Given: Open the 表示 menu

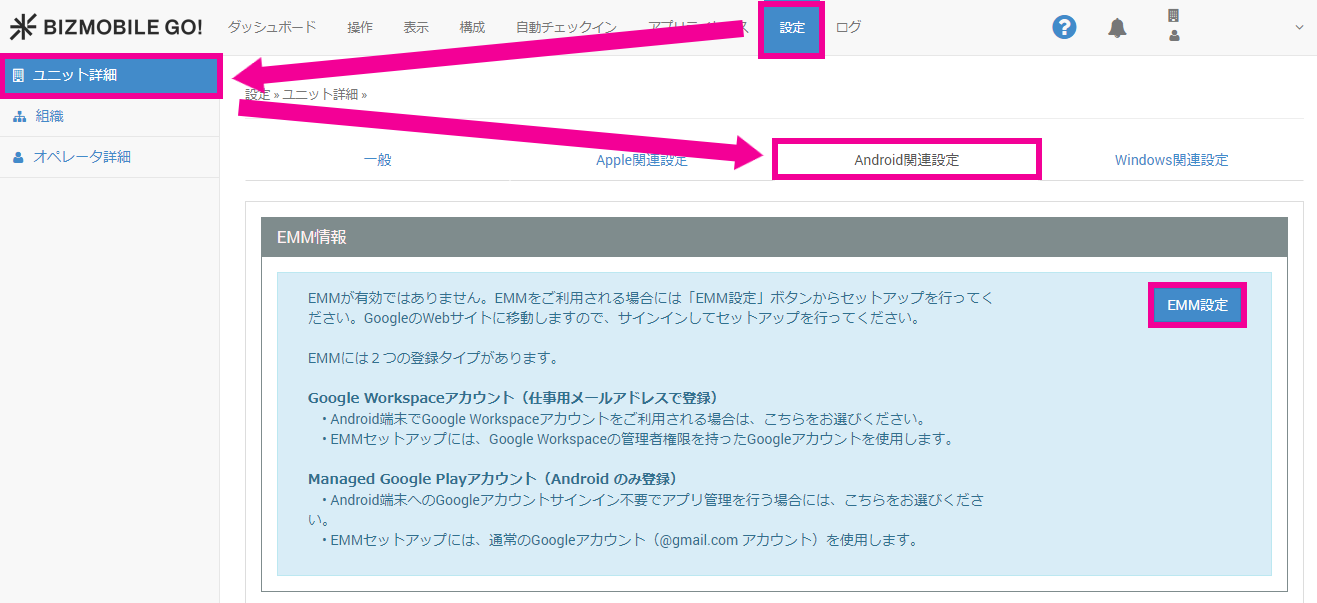Looking at the screenshot, I should tap(416, 28).
